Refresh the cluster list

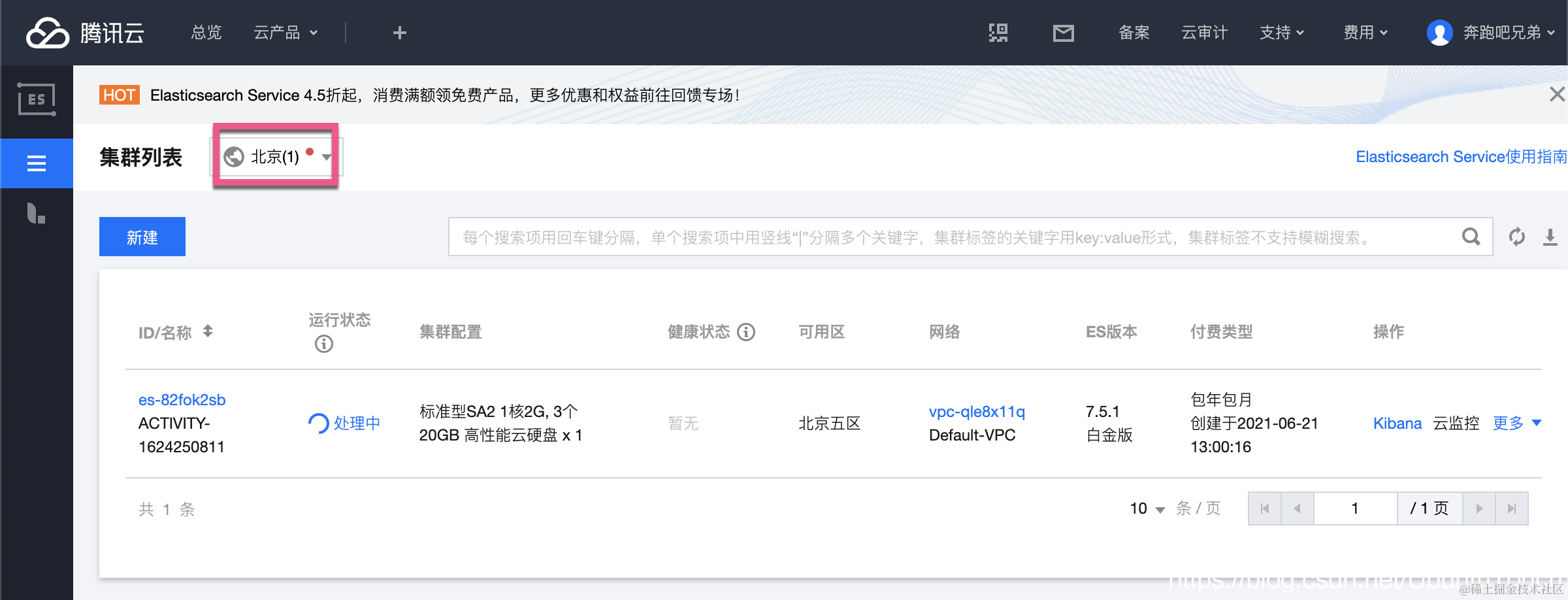point(1517,237)
